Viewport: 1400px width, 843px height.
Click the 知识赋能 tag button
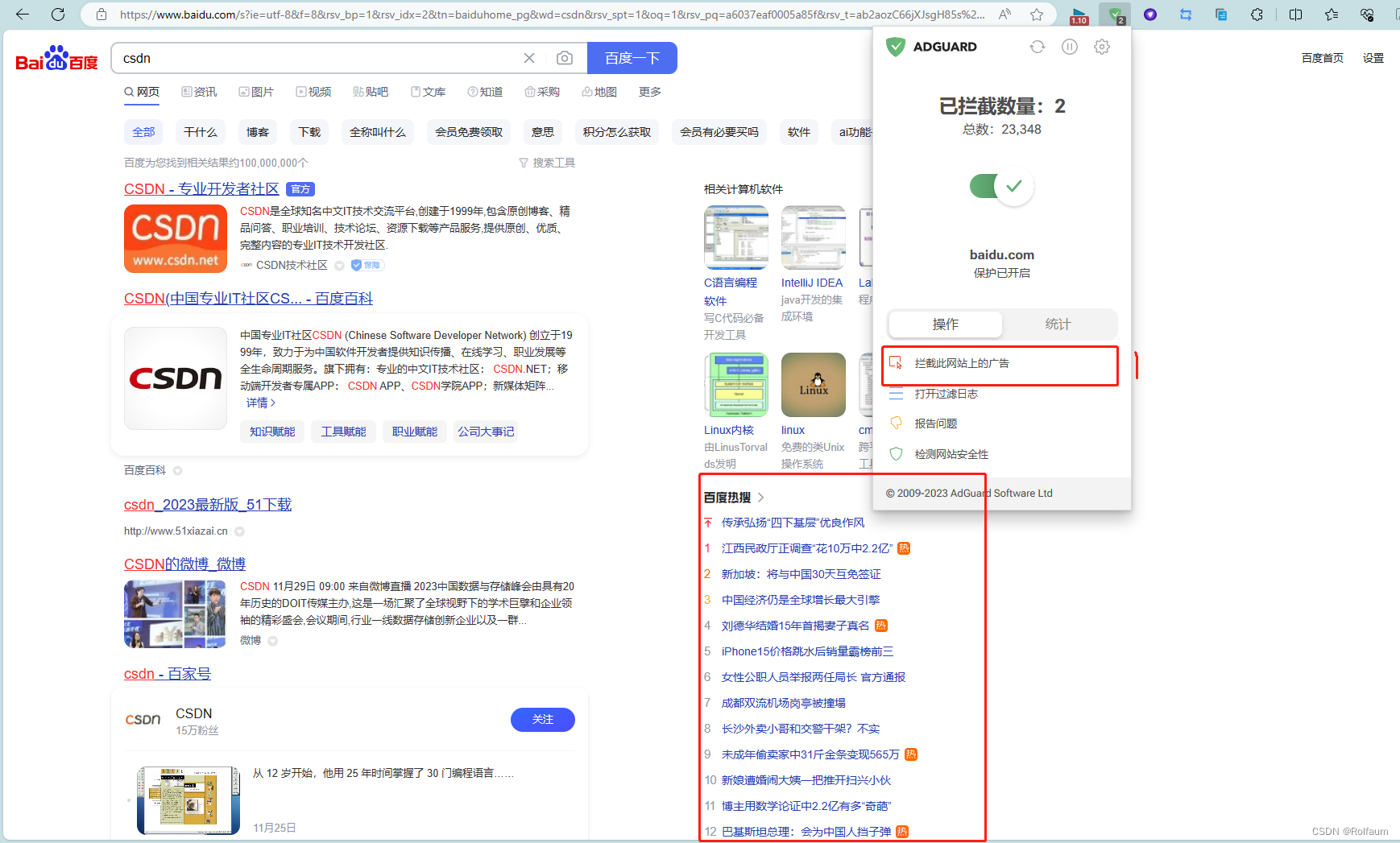[272, 432]
